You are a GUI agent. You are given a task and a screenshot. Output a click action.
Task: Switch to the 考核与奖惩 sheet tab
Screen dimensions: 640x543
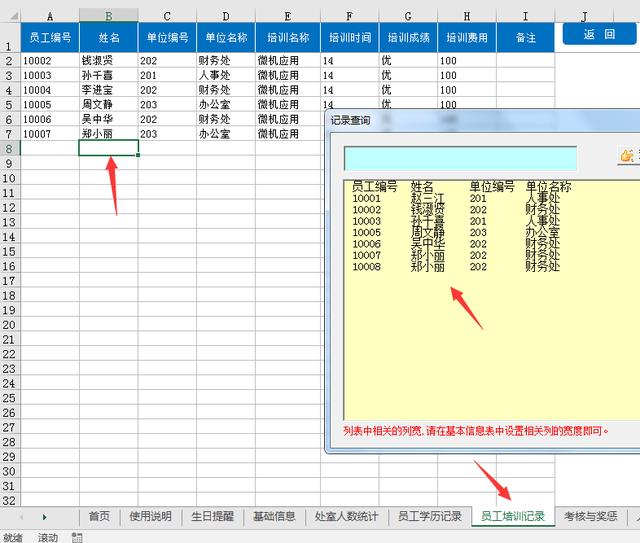pyautogui.click(x=590, y=516)
